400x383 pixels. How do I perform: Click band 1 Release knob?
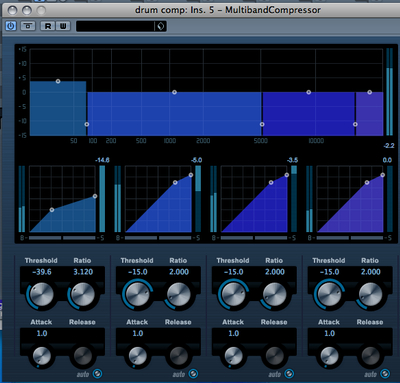pyautogui.click(x=83, y=356)
